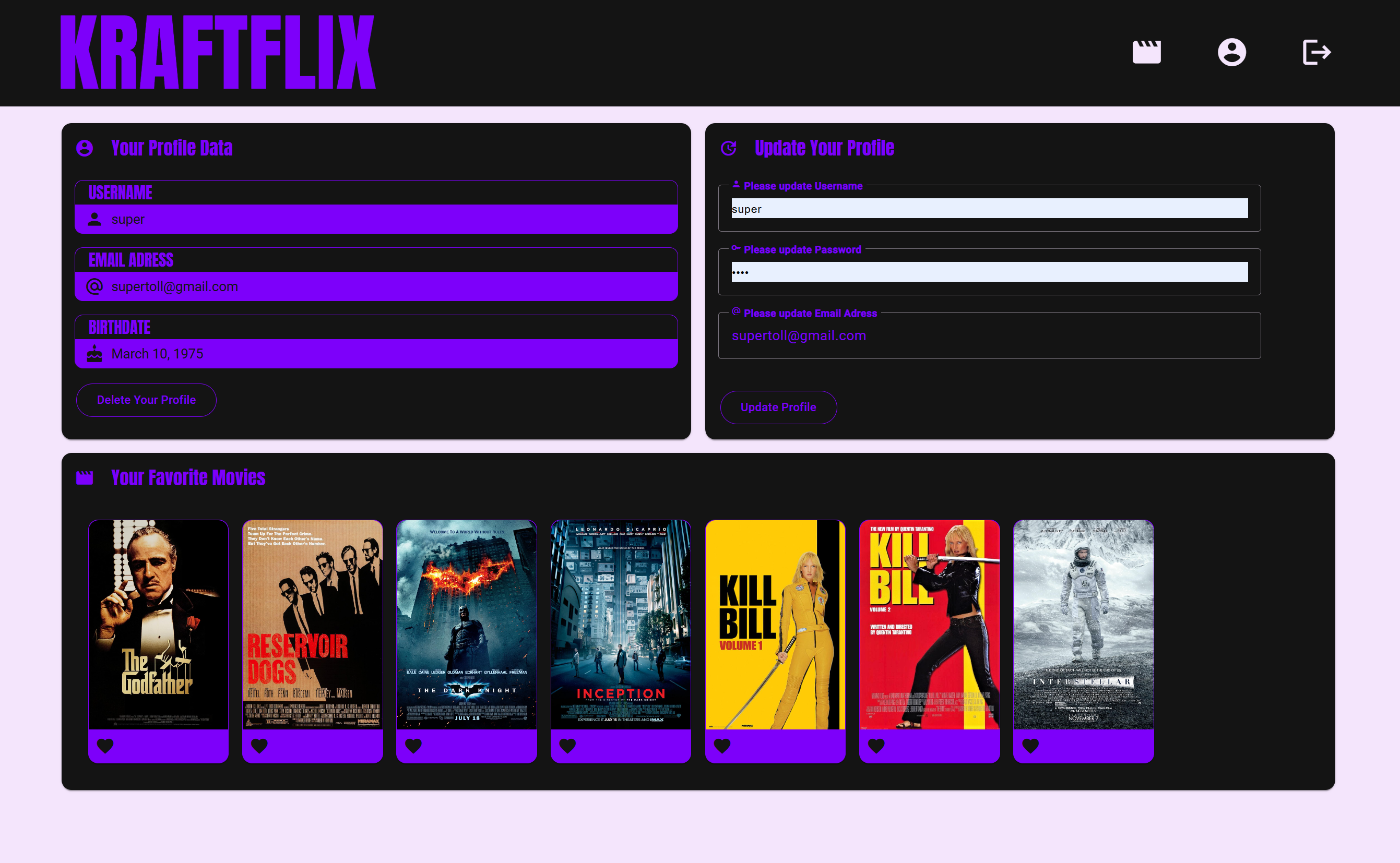Click the at-sign icon in email row
This screenshot has width=1400, height=863.
tap(95, 286)
